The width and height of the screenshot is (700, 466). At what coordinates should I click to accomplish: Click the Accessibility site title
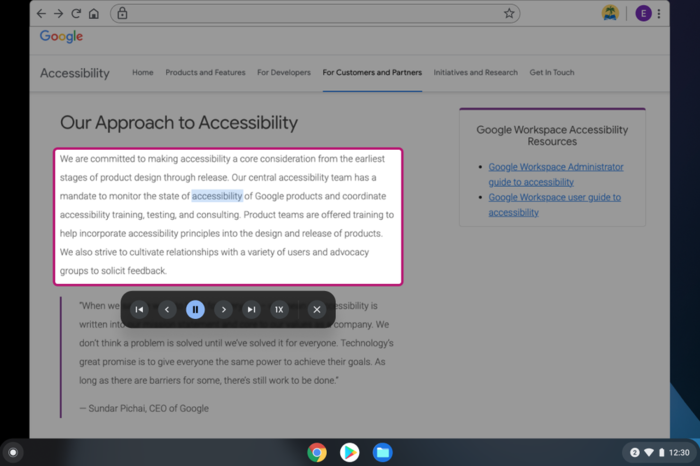[75, 73]
